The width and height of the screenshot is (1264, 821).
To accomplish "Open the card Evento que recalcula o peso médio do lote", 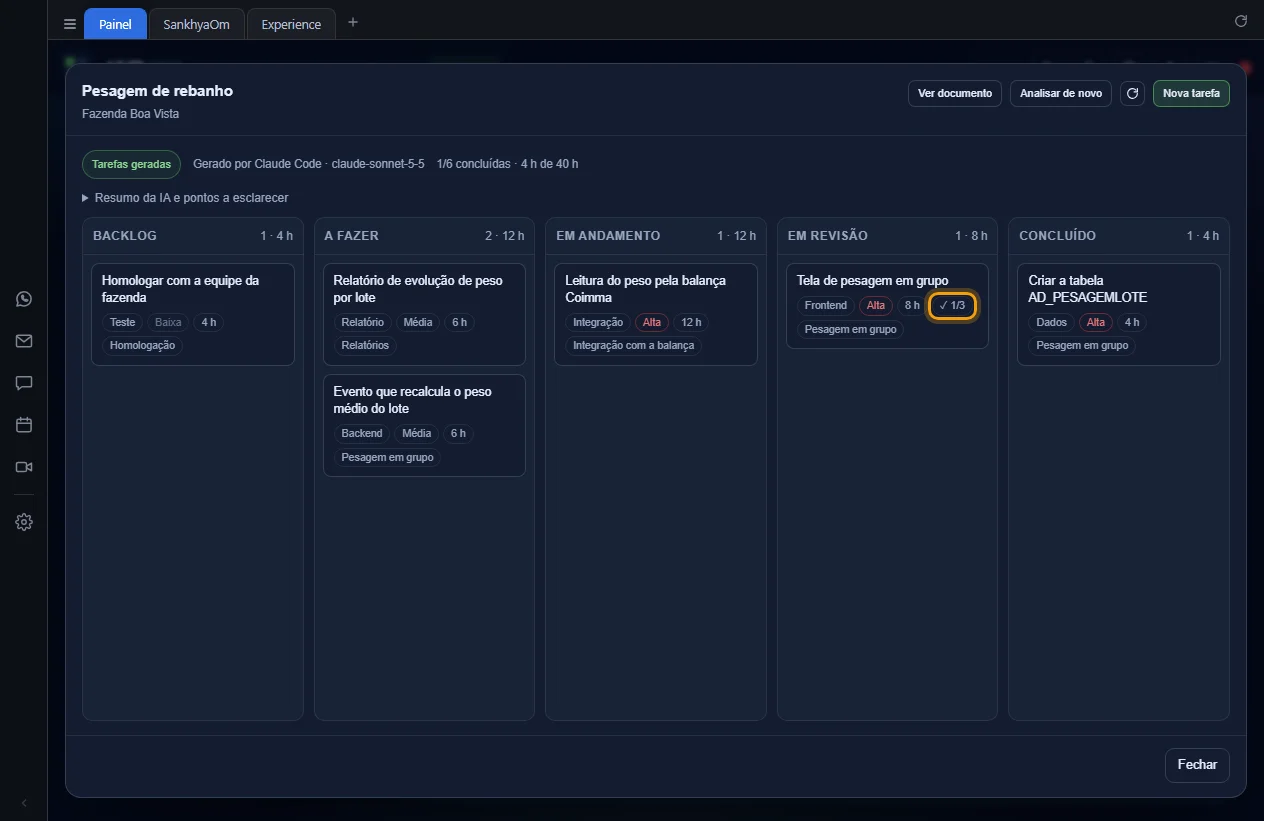I will [424, 426].
